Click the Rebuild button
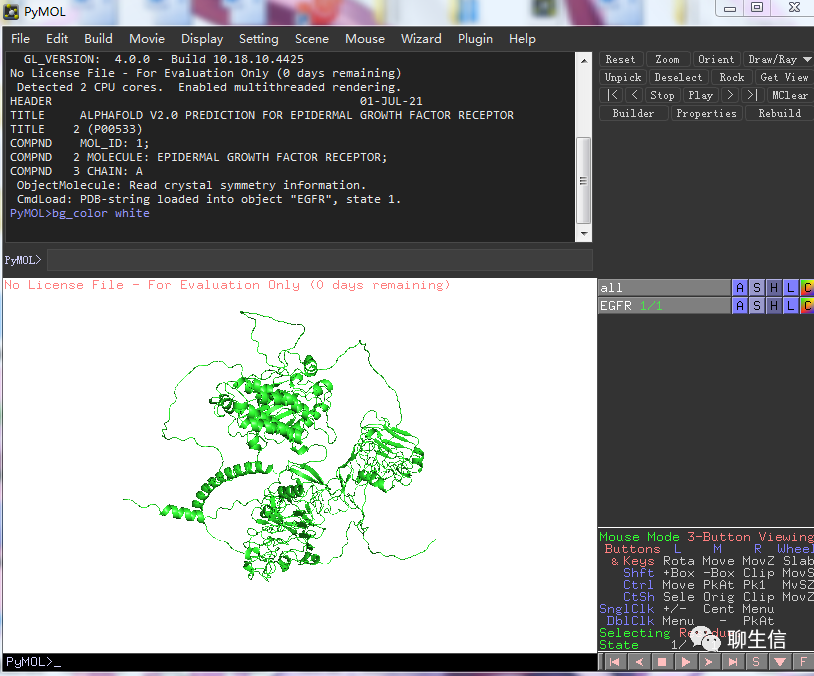The image size is (814, 676). point(779,113)
